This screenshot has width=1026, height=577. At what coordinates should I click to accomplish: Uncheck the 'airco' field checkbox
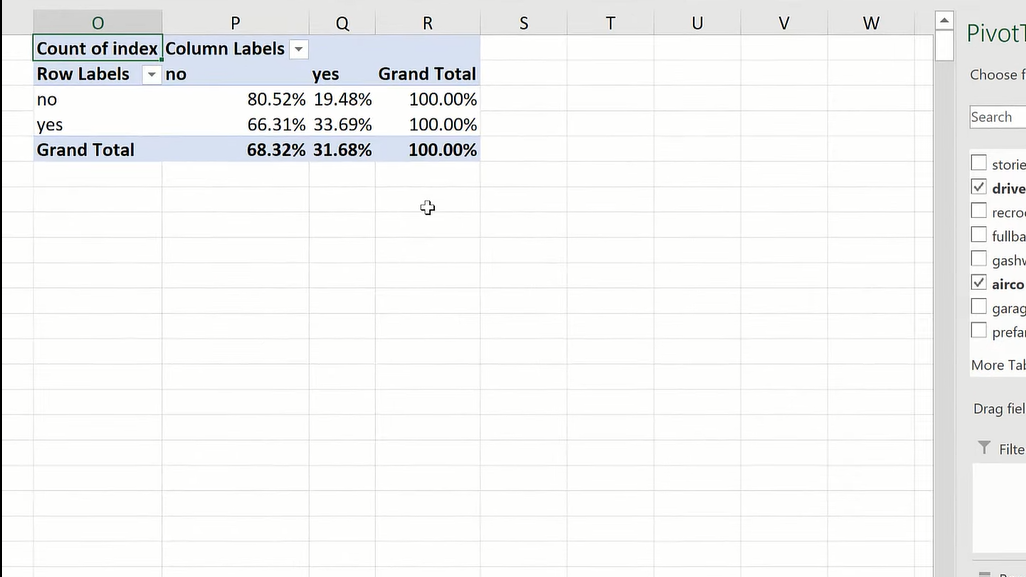(978, 283)
